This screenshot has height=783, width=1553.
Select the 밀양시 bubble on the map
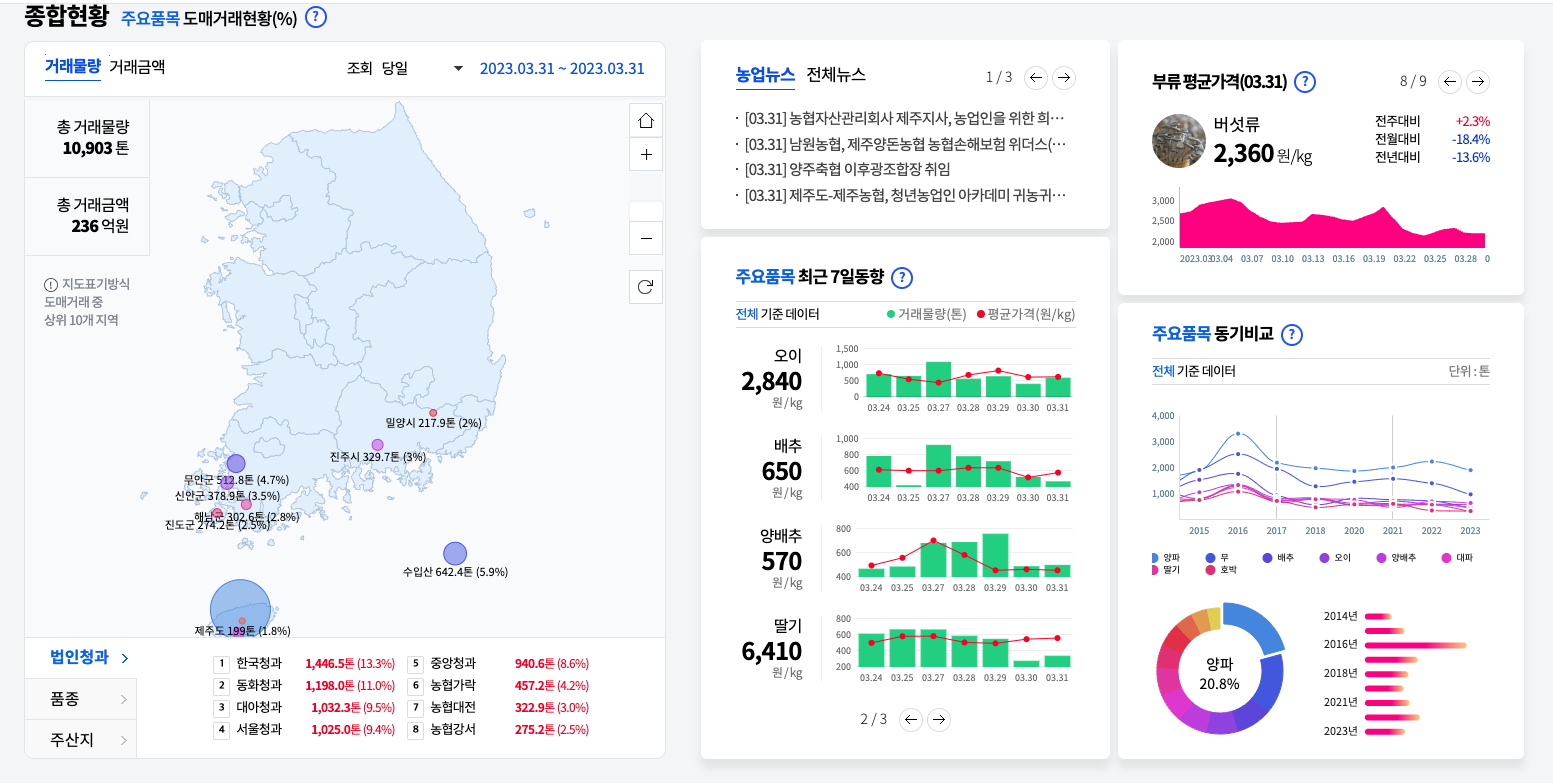tap(433, 413)
